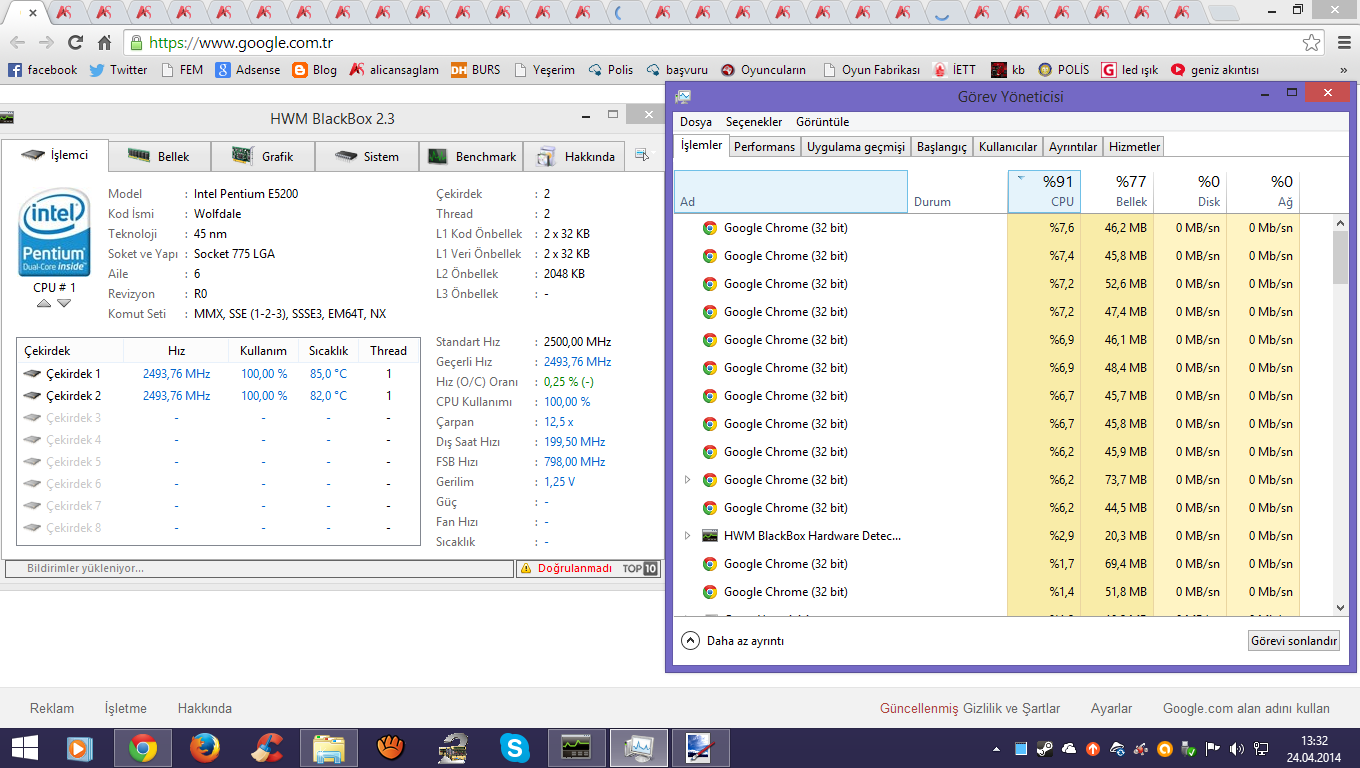Viewport: 1360px width, 768px height.
Task: Collapse details via Daha az ayrıntı
Action: click(x=732, y=641)
